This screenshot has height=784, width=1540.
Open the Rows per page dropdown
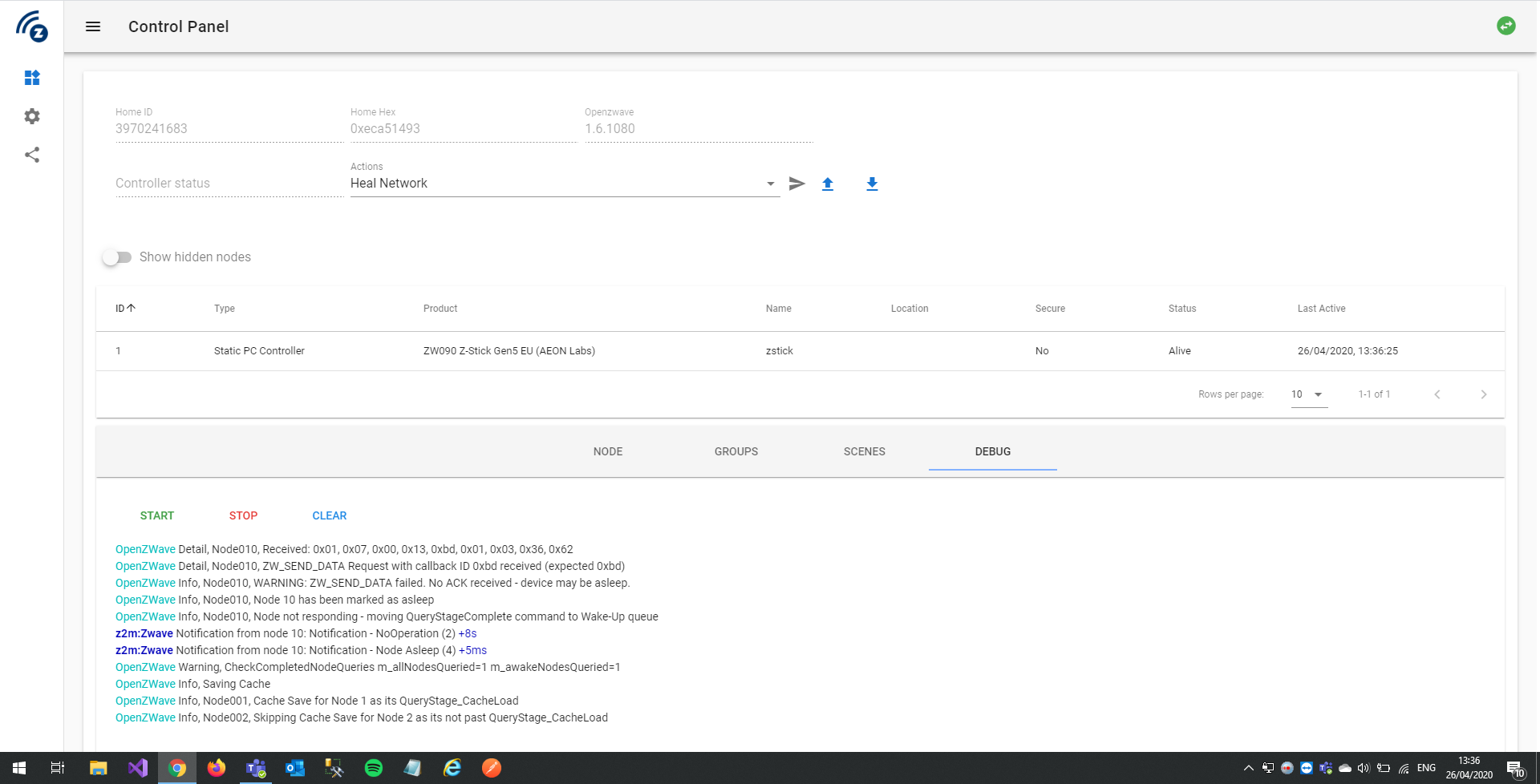[x=1307, y=394]
